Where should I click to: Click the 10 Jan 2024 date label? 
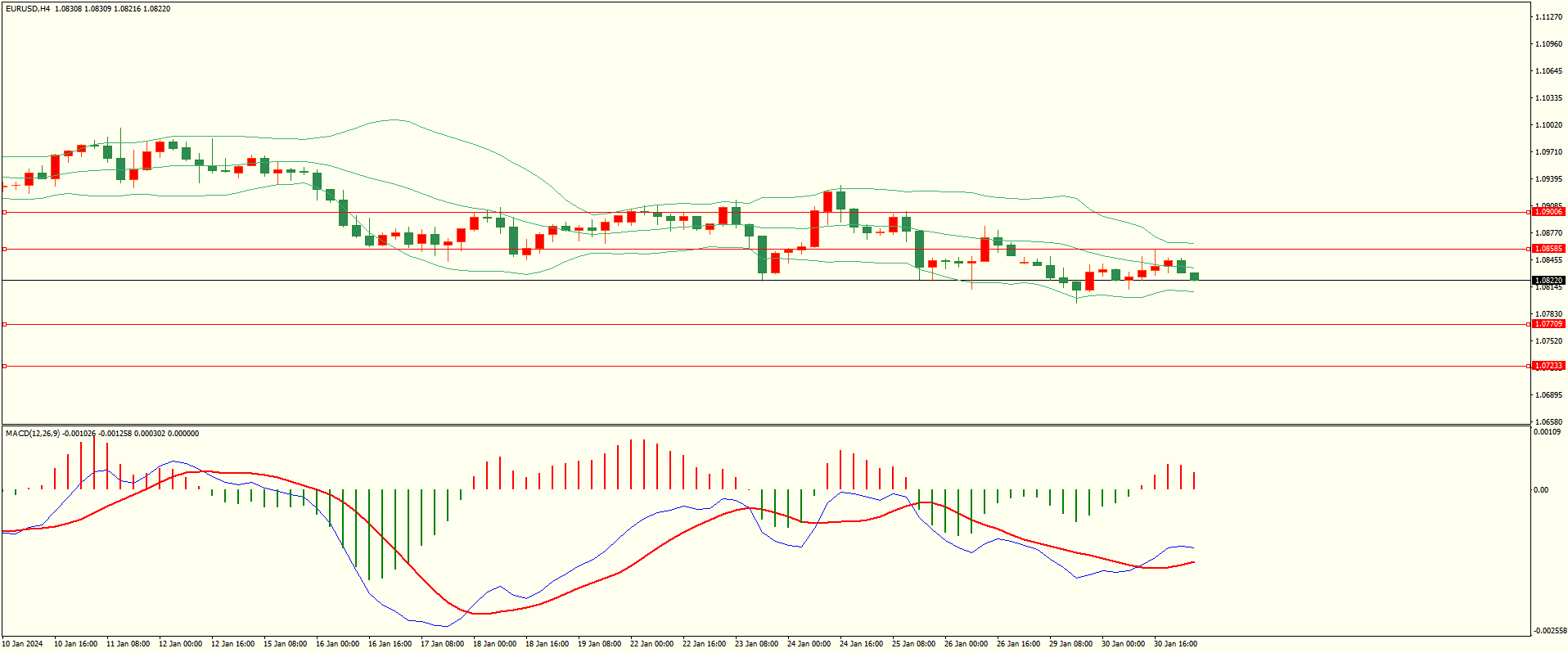pos(22,644)
